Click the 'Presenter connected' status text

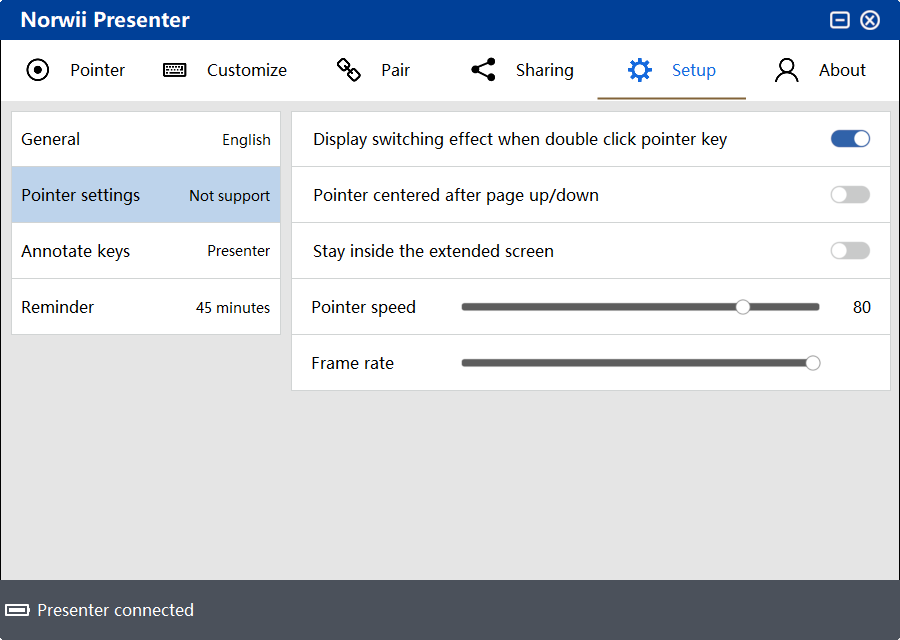[115, 610]
